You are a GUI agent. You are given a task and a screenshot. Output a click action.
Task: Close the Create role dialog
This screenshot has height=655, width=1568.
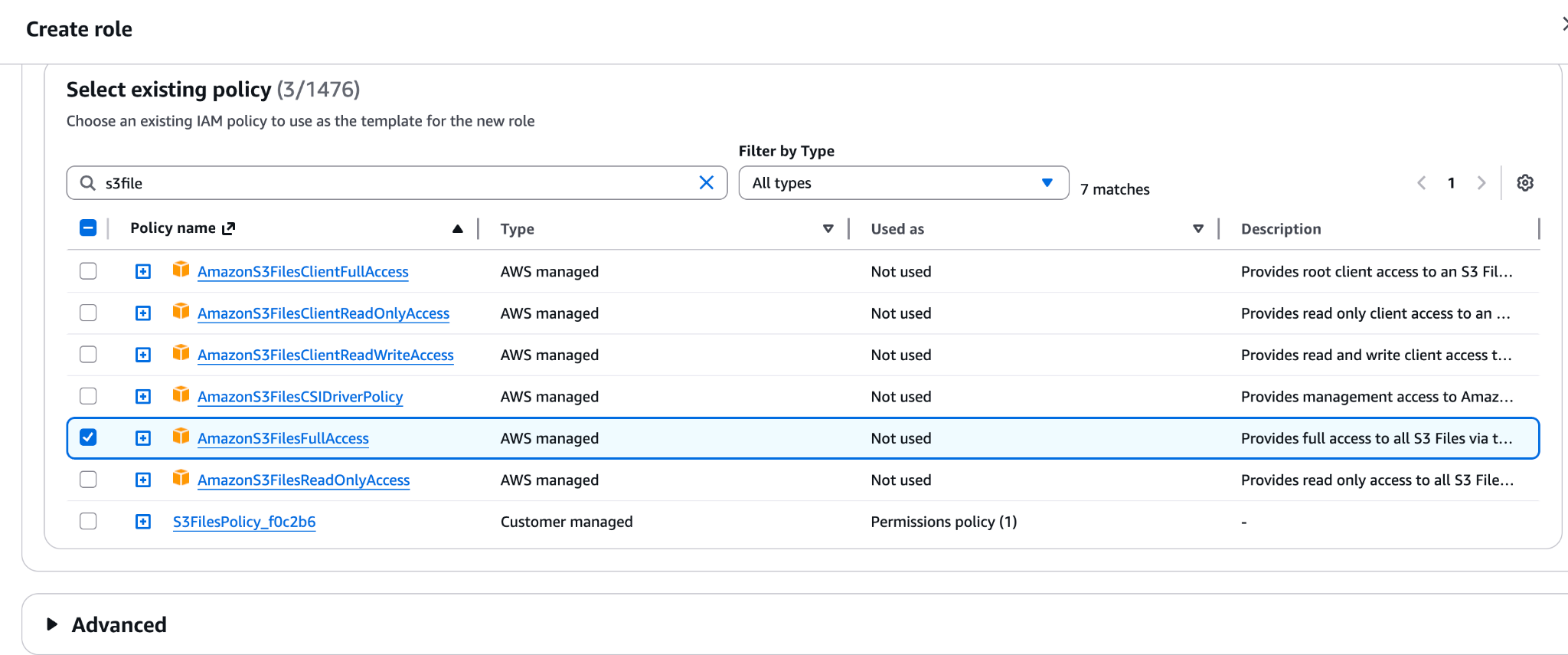[x=1563, y=25]
